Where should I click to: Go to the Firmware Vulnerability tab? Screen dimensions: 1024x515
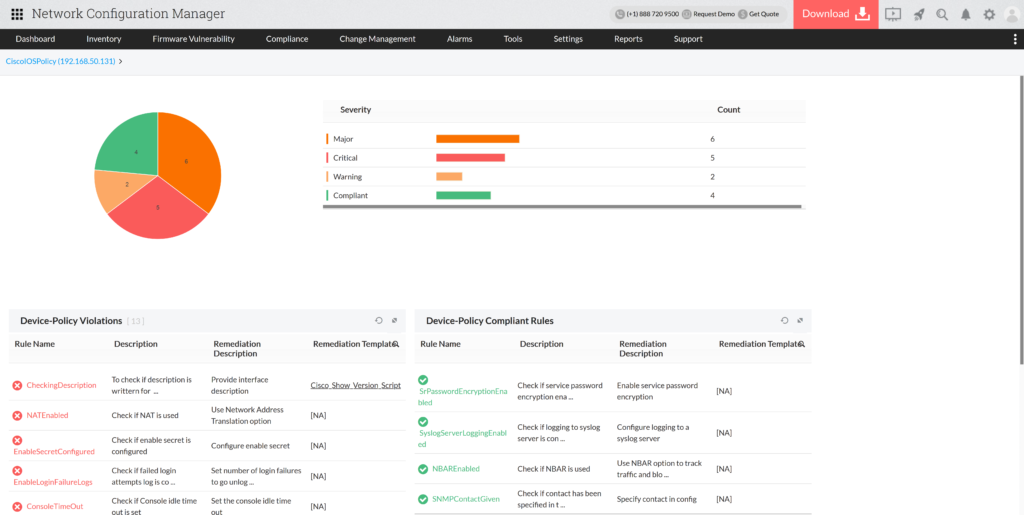point(193,39)
